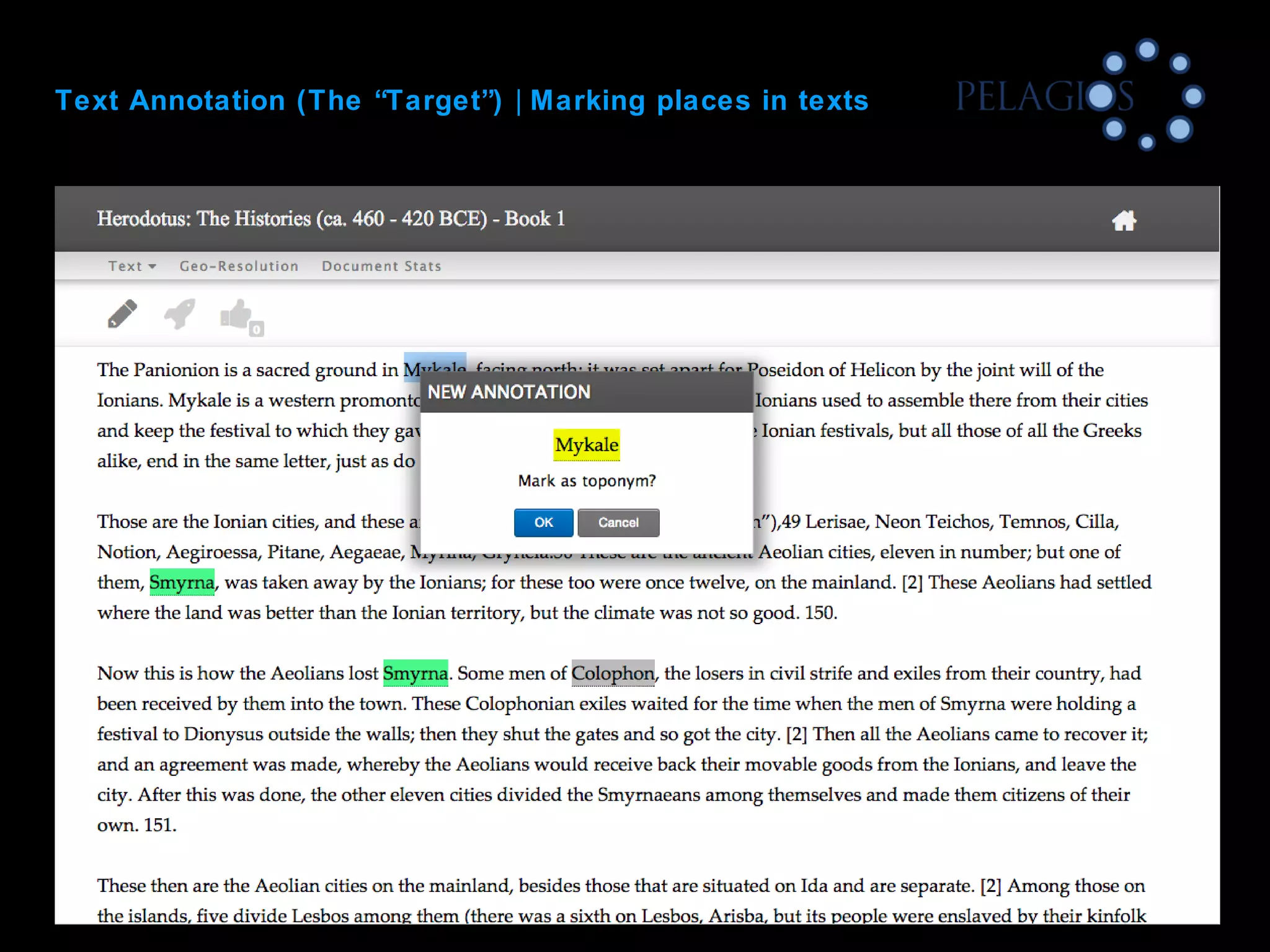This screenshot has height=952, width=1270.
Task: Click the rocket icon in toolbar
Action: click(x=180, y=313)
